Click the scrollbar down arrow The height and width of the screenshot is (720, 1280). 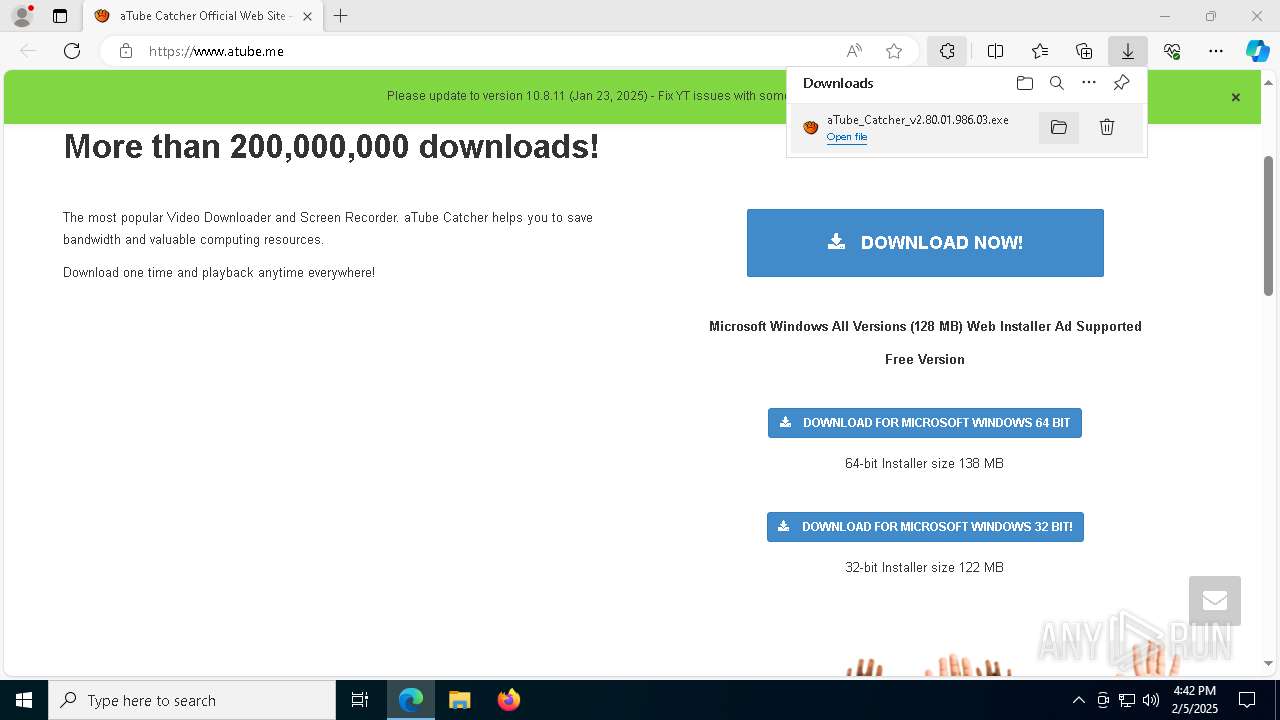click(1269, 663)
